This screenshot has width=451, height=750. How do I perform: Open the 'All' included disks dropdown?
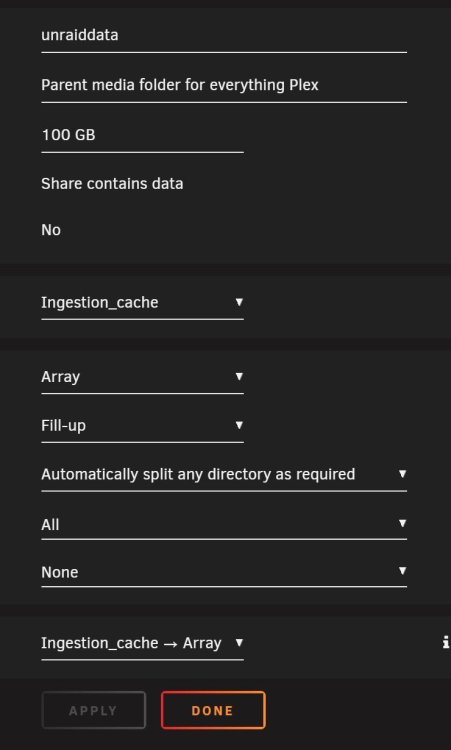[x=224, y=525]
